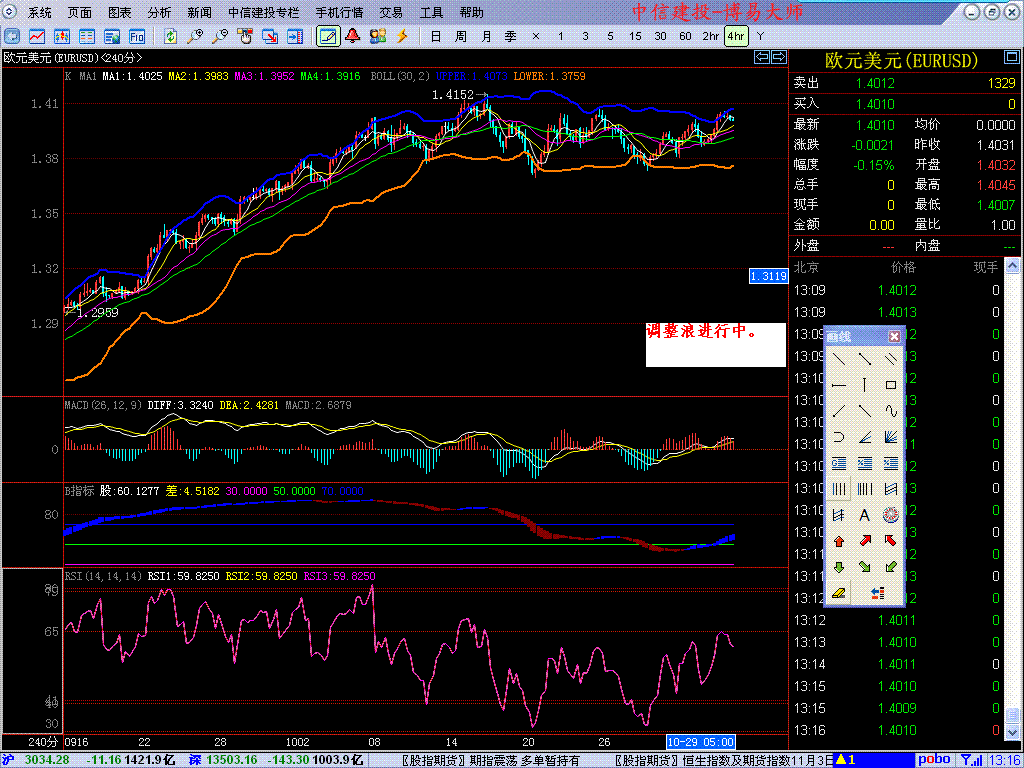Click the × tick period button
This screenshot has height=768, width=1024.
(536, 36)
